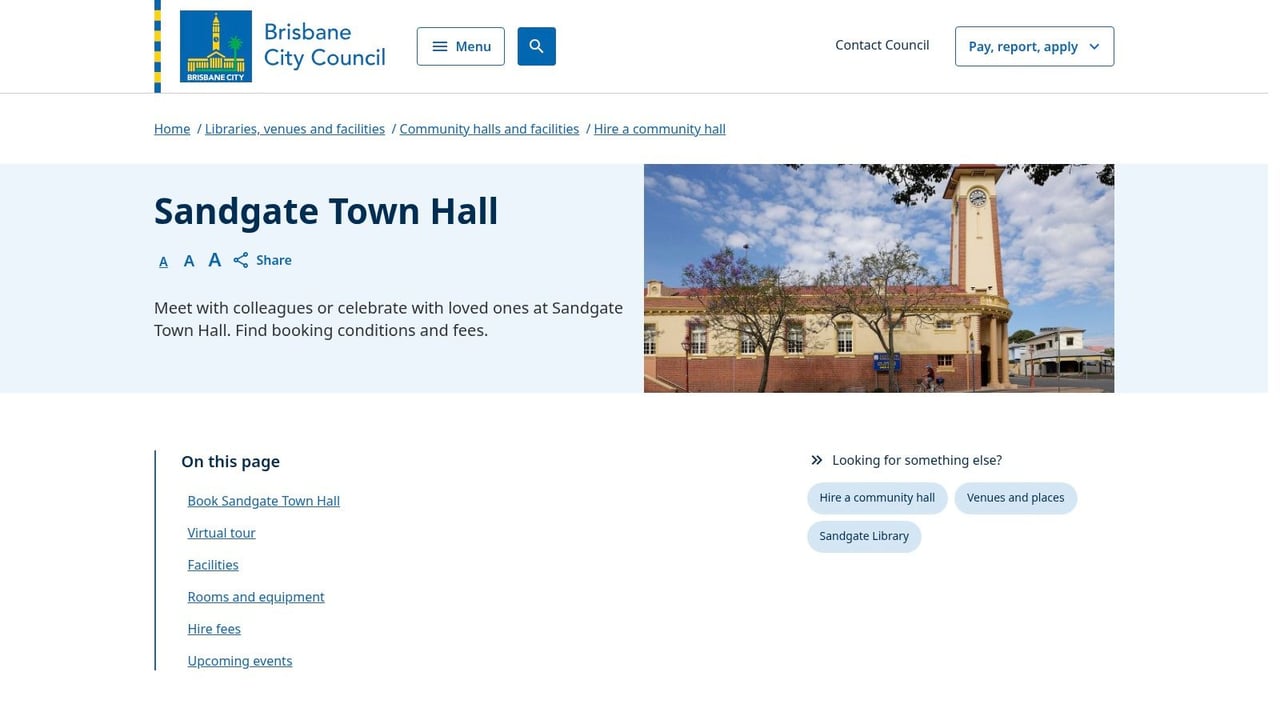Click the Sandgate Town Hall heading

[326, 211]
